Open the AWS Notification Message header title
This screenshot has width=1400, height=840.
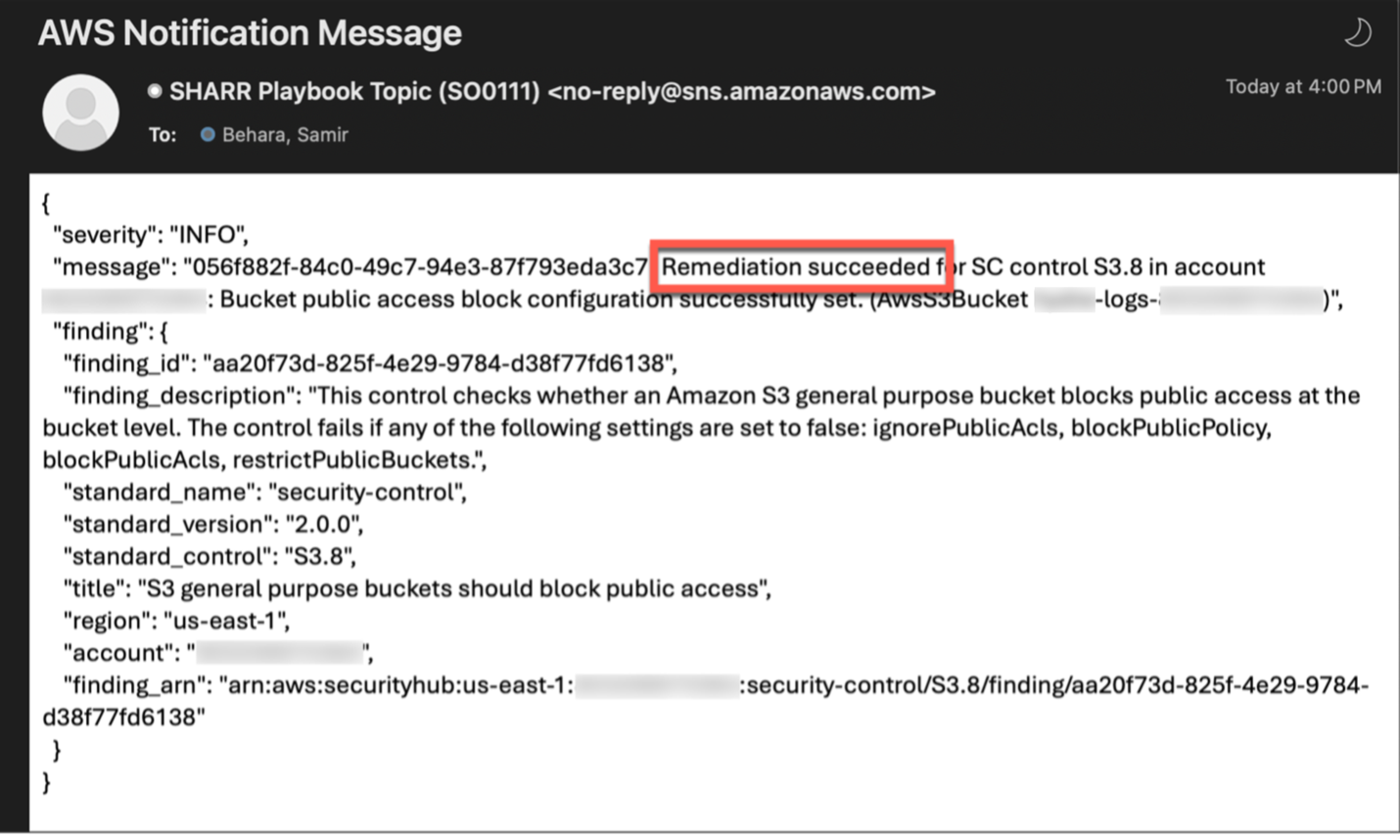pyautogui.click(x=249, y=32)
